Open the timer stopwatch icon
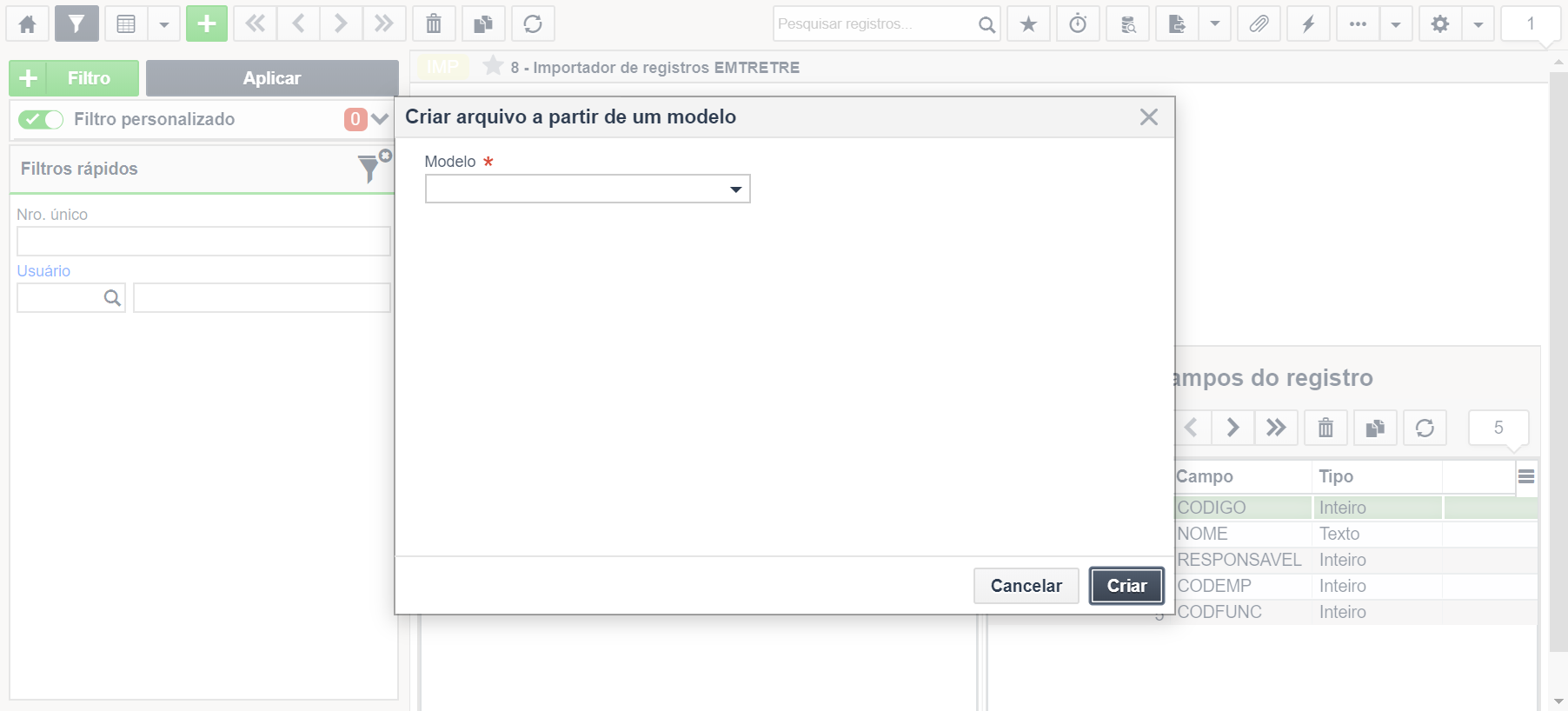Viewport: 1568px width, 711px height. [1078, 24]
